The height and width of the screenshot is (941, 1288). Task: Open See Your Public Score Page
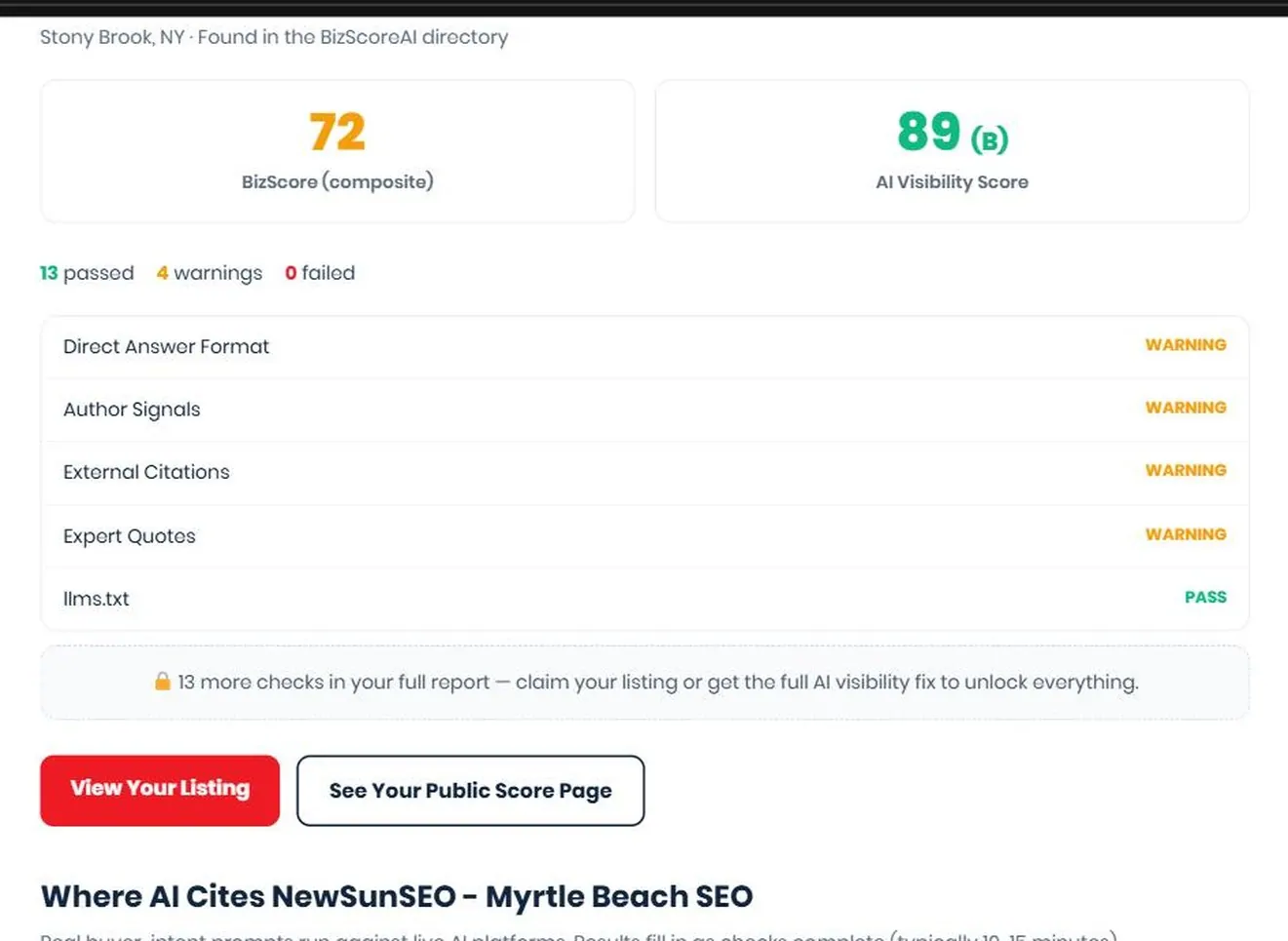(470, 791)
